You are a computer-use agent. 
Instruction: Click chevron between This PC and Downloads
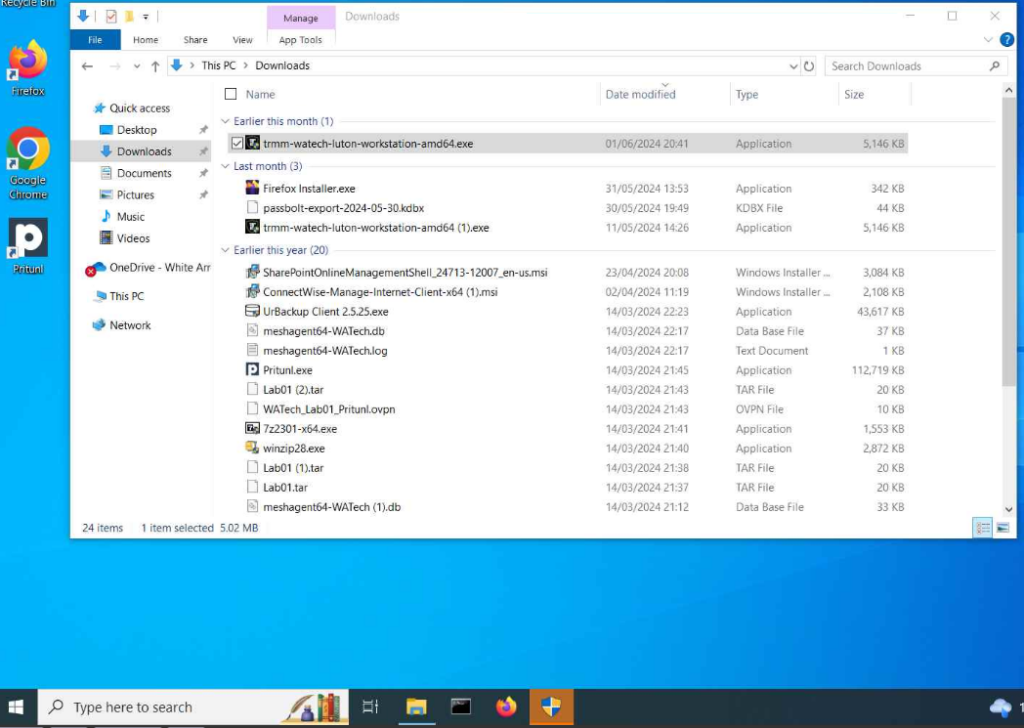coord(246,65)
